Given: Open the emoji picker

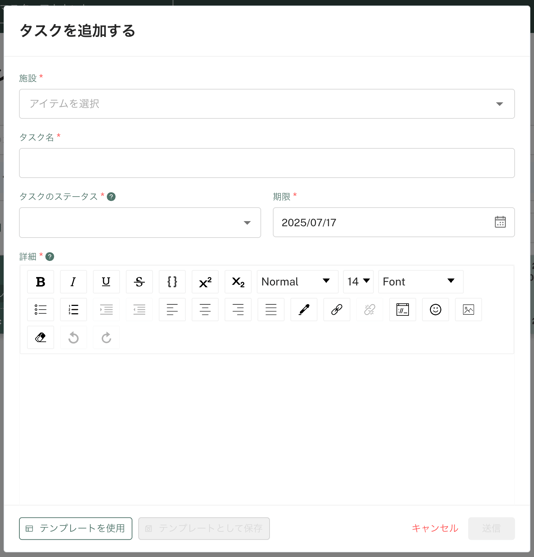Looking at the screenshot, I should [x=436, y=309].
